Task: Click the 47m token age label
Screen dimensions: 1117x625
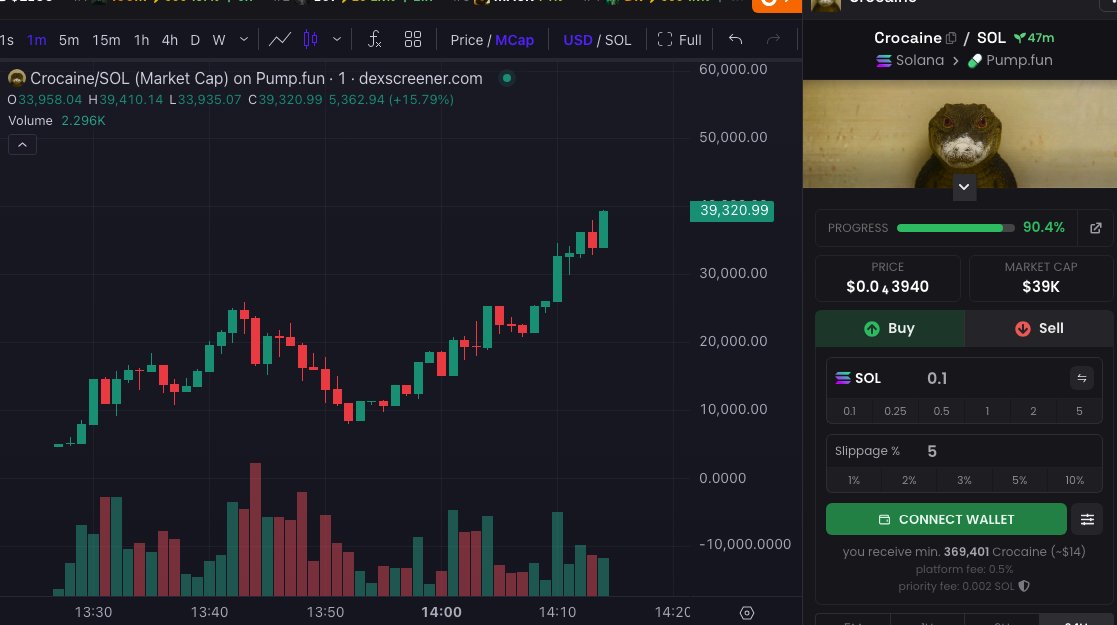Action: click(x=1034, y=38)
